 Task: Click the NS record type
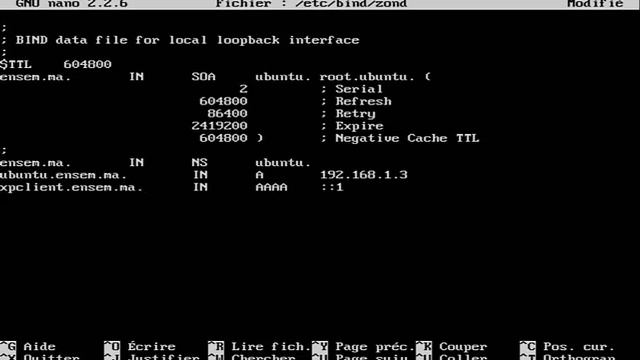point(199,162)
